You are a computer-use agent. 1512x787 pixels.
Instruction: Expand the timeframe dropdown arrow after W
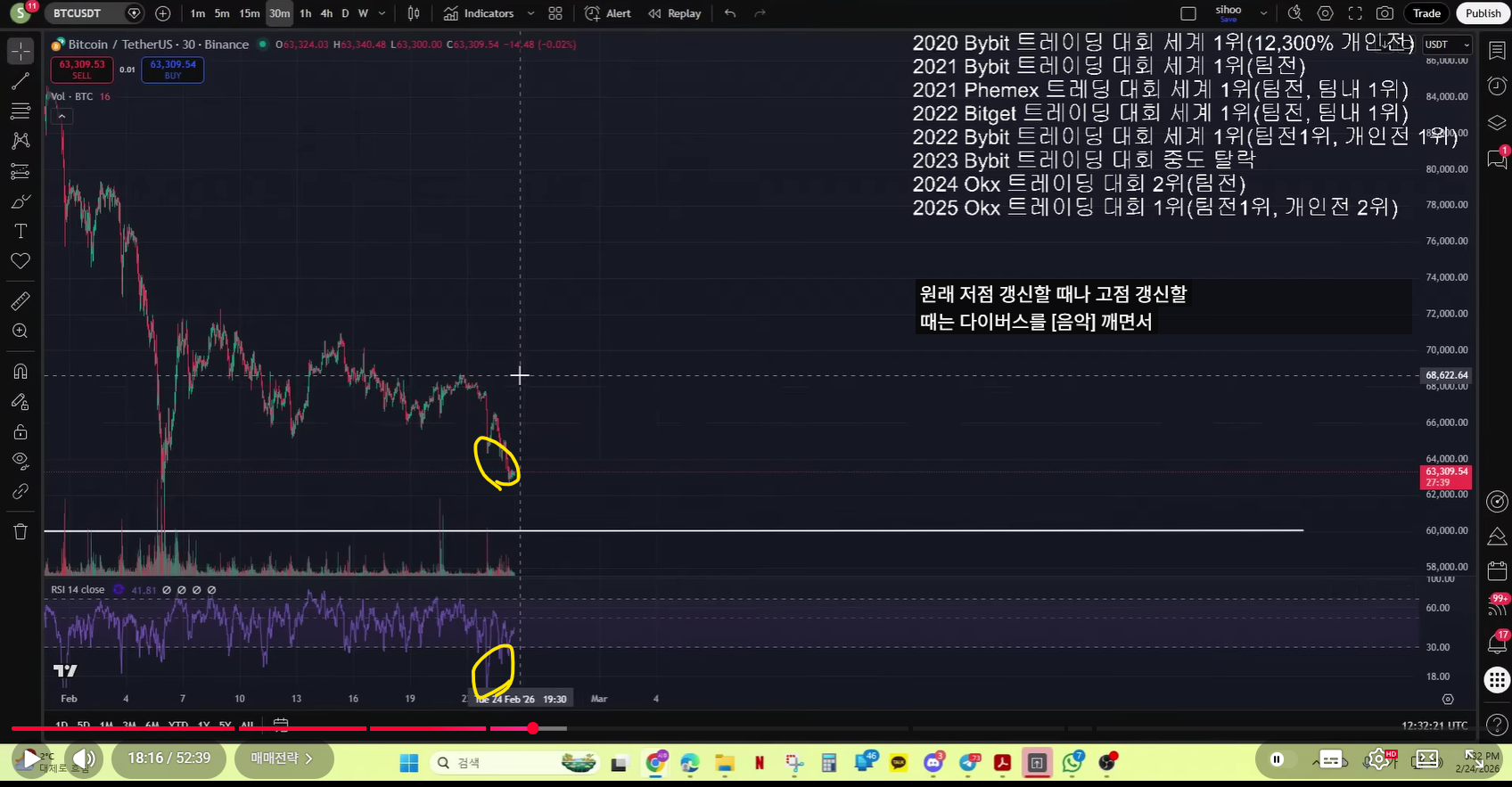click(x=382, y=13)
